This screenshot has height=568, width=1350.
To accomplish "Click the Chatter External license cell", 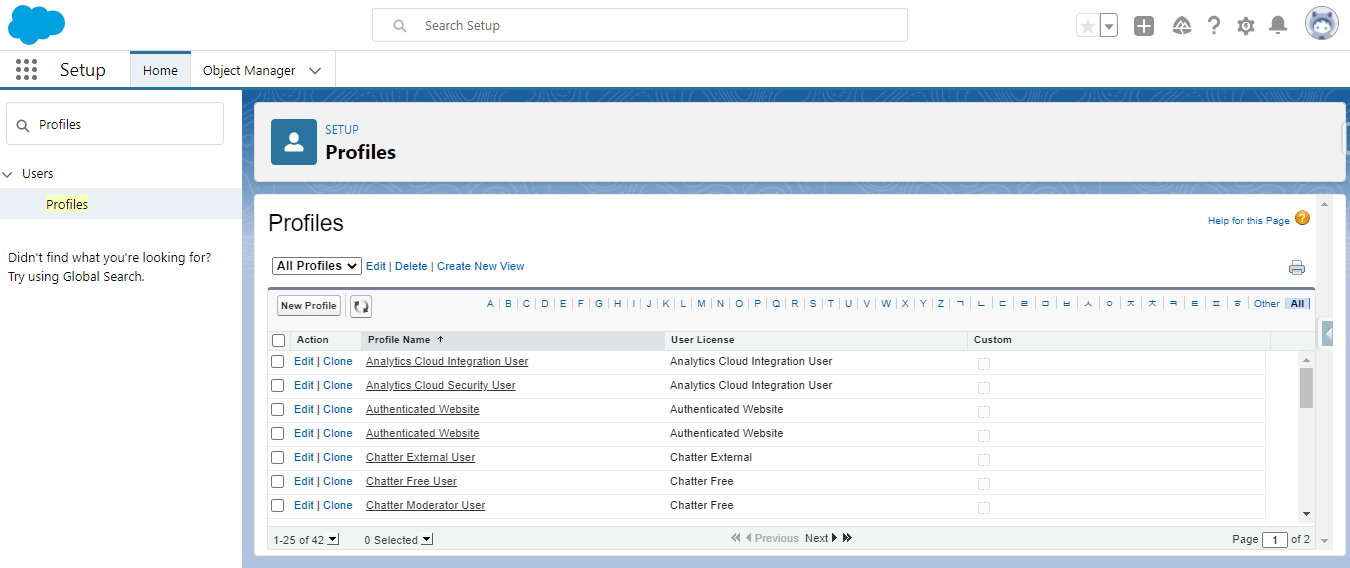I will pos(711,458).
